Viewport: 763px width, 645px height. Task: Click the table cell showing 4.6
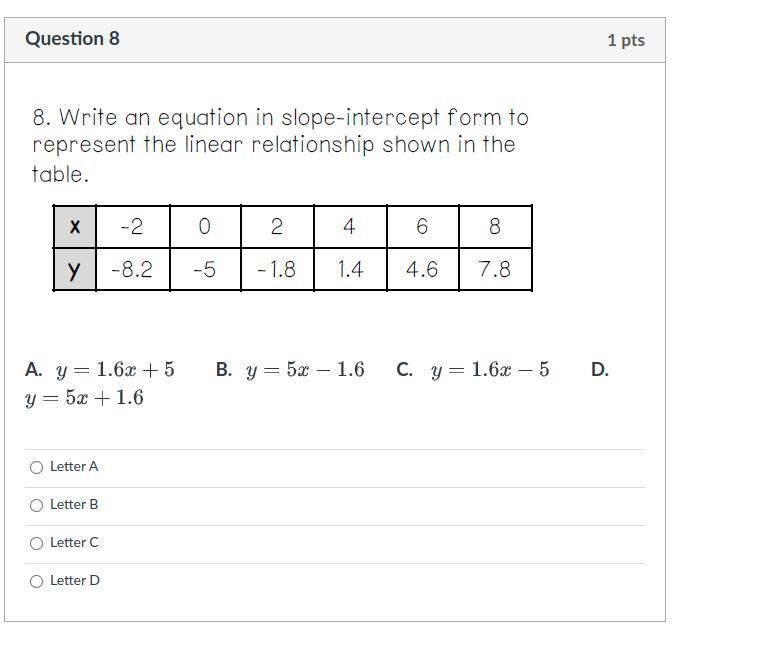click(422, 270)
